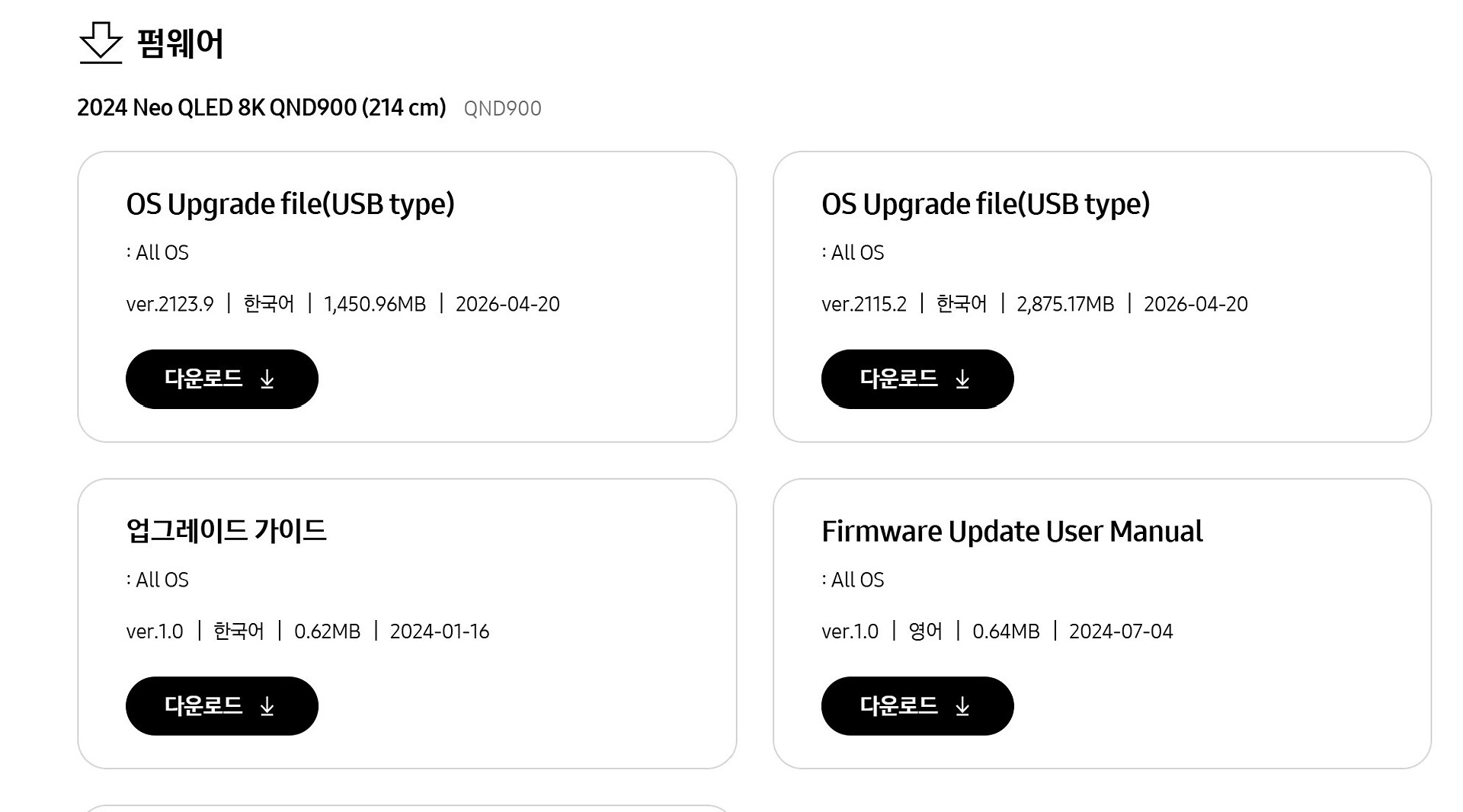This screenshot has height=812, width=1463.
Task: Click download arrow icon in 업그레이드 가이드 card
Action: [x=267, y=706]
